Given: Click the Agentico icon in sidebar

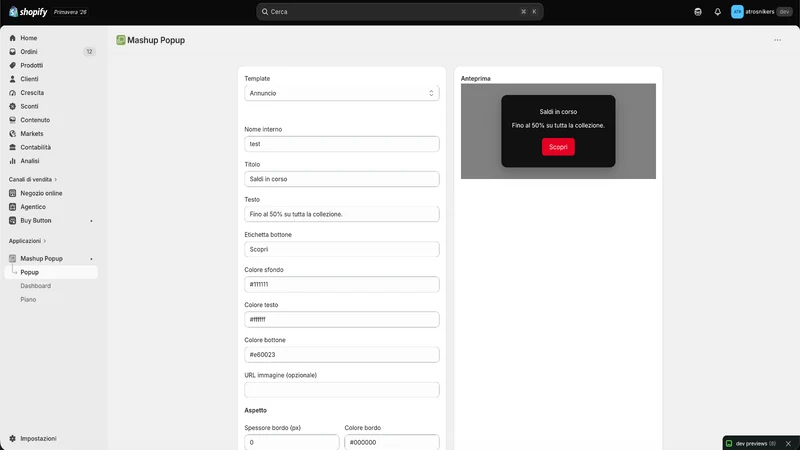Looking at the screenshot, I should pyautogui.click(x=13, y=207).
